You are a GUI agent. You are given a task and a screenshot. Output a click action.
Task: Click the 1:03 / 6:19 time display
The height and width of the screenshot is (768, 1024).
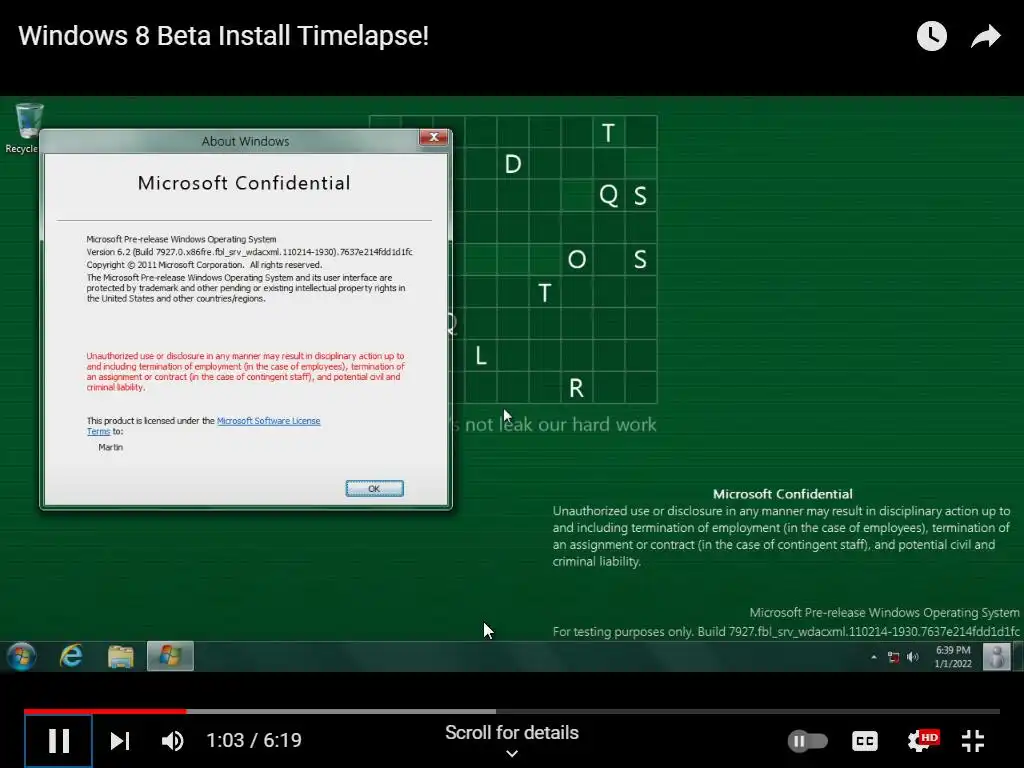click(x=254, y=740)
